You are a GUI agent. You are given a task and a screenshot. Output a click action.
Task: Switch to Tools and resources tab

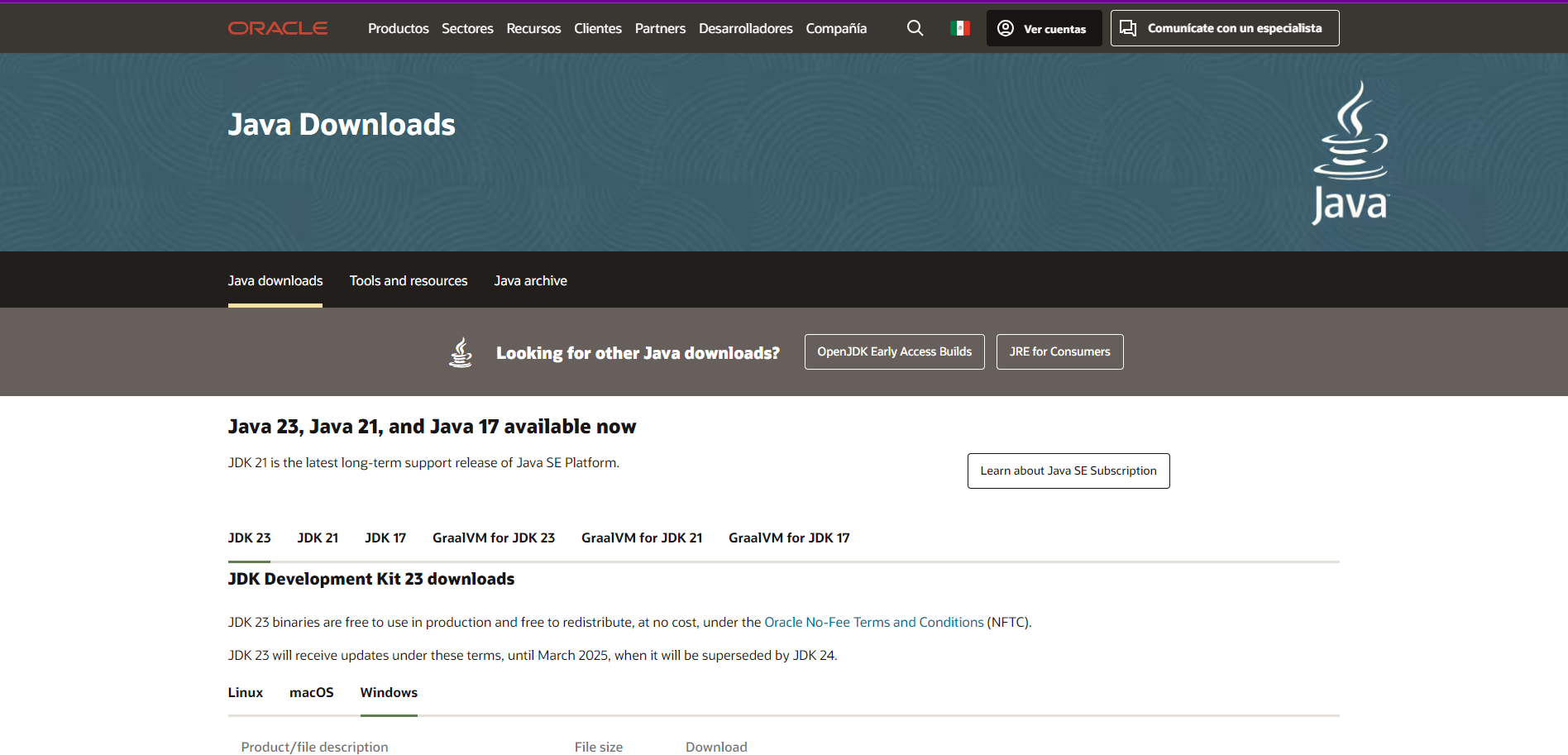(409, 281)
